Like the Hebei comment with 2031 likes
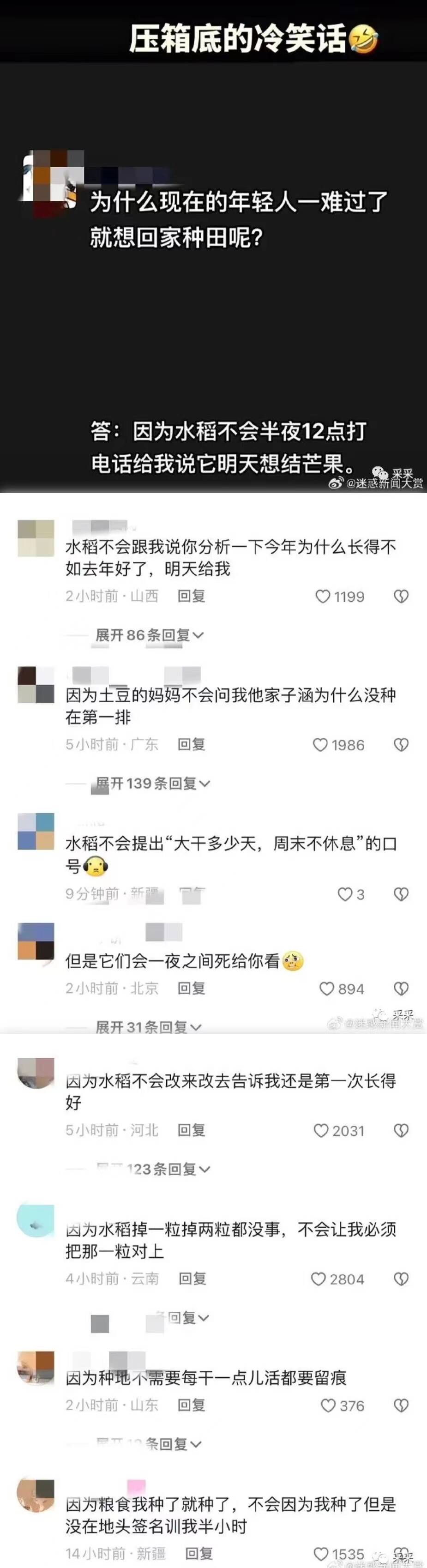 tap(320, 1130)
